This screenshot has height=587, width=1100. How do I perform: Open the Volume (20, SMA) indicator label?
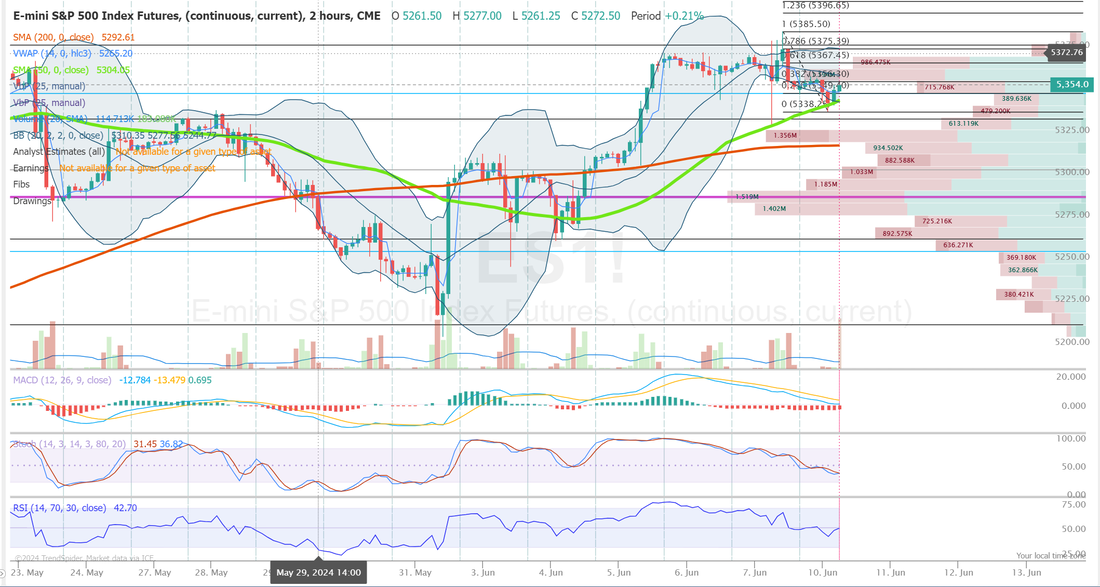point(51,119)
